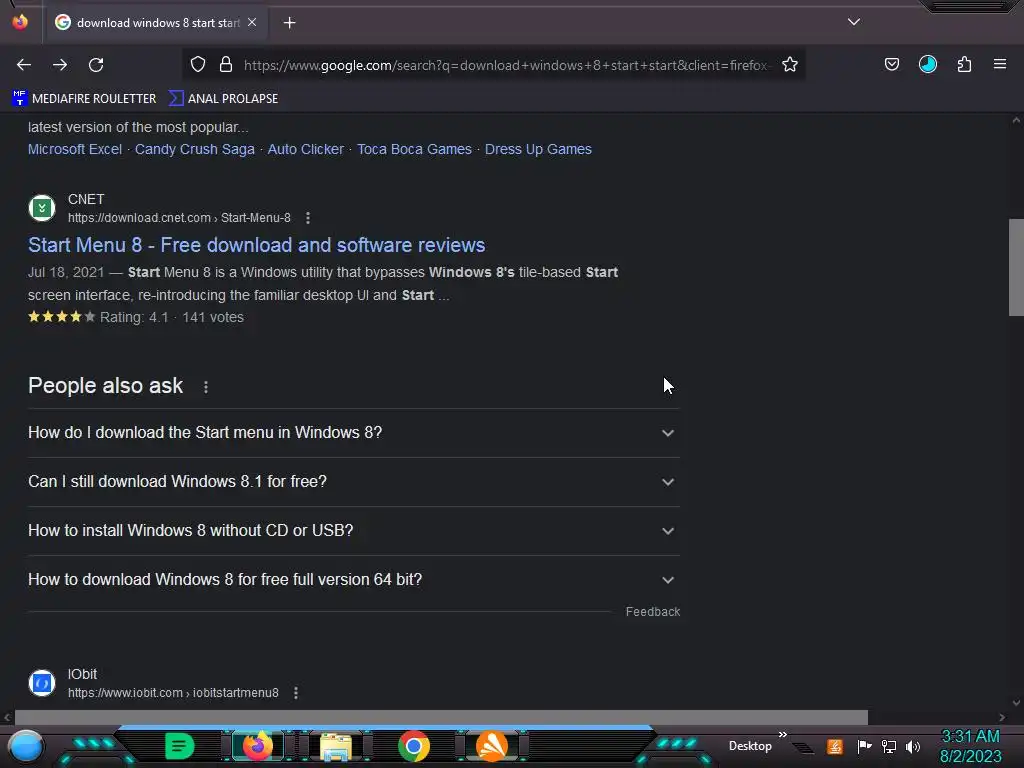
Task: Click the Desktop toolbar label
Action: 750,746
